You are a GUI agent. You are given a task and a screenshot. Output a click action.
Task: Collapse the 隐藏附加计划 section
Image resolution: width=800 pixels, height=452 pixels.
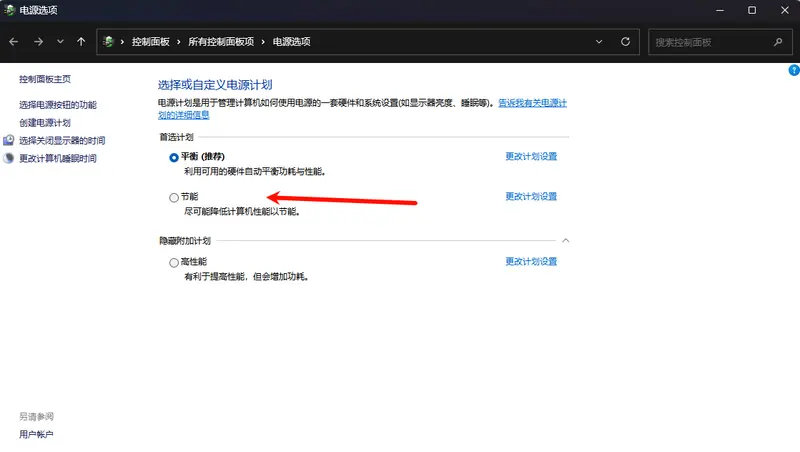(565, 241)
